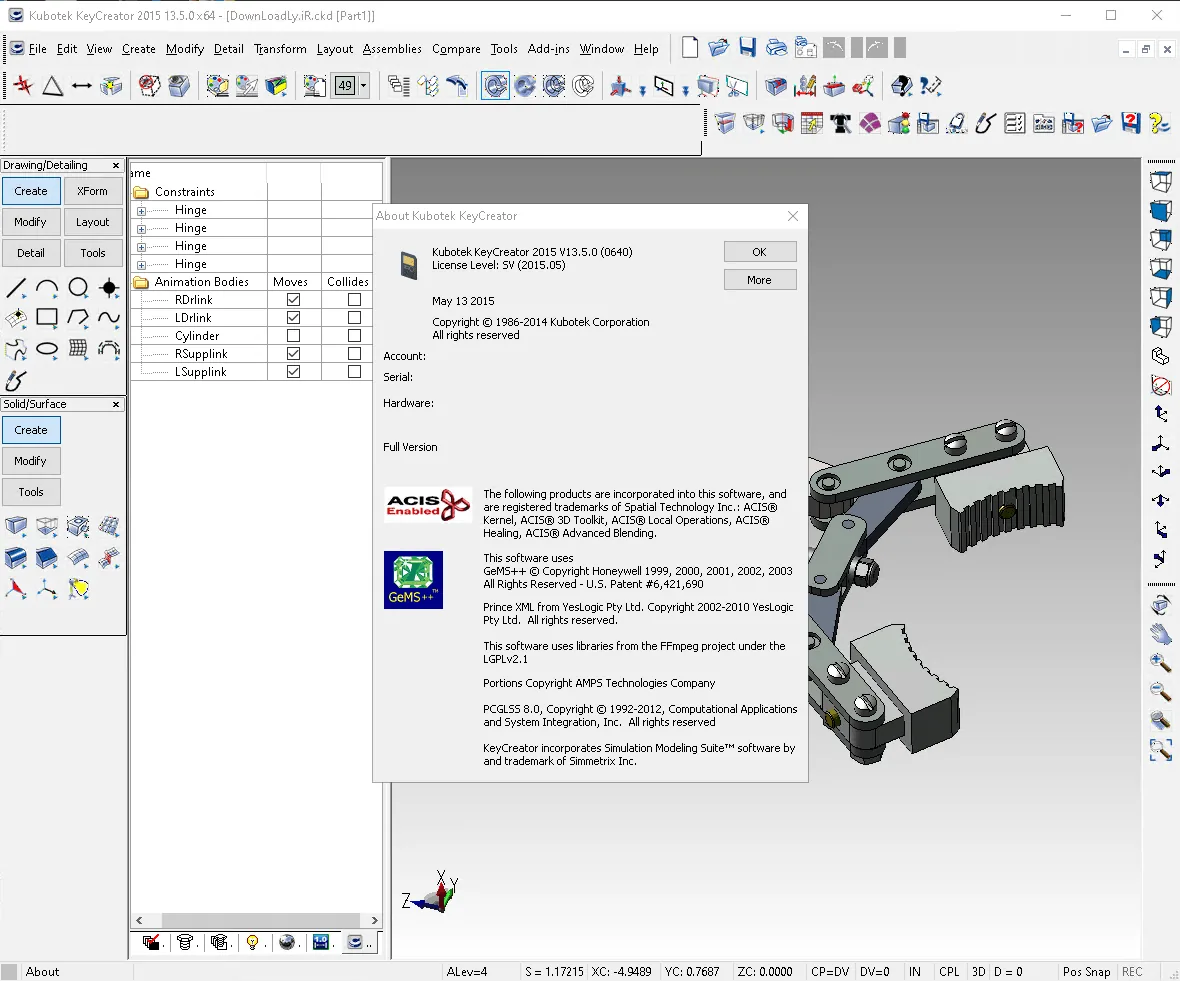Uncheck Moves for LSupplink

293,372
